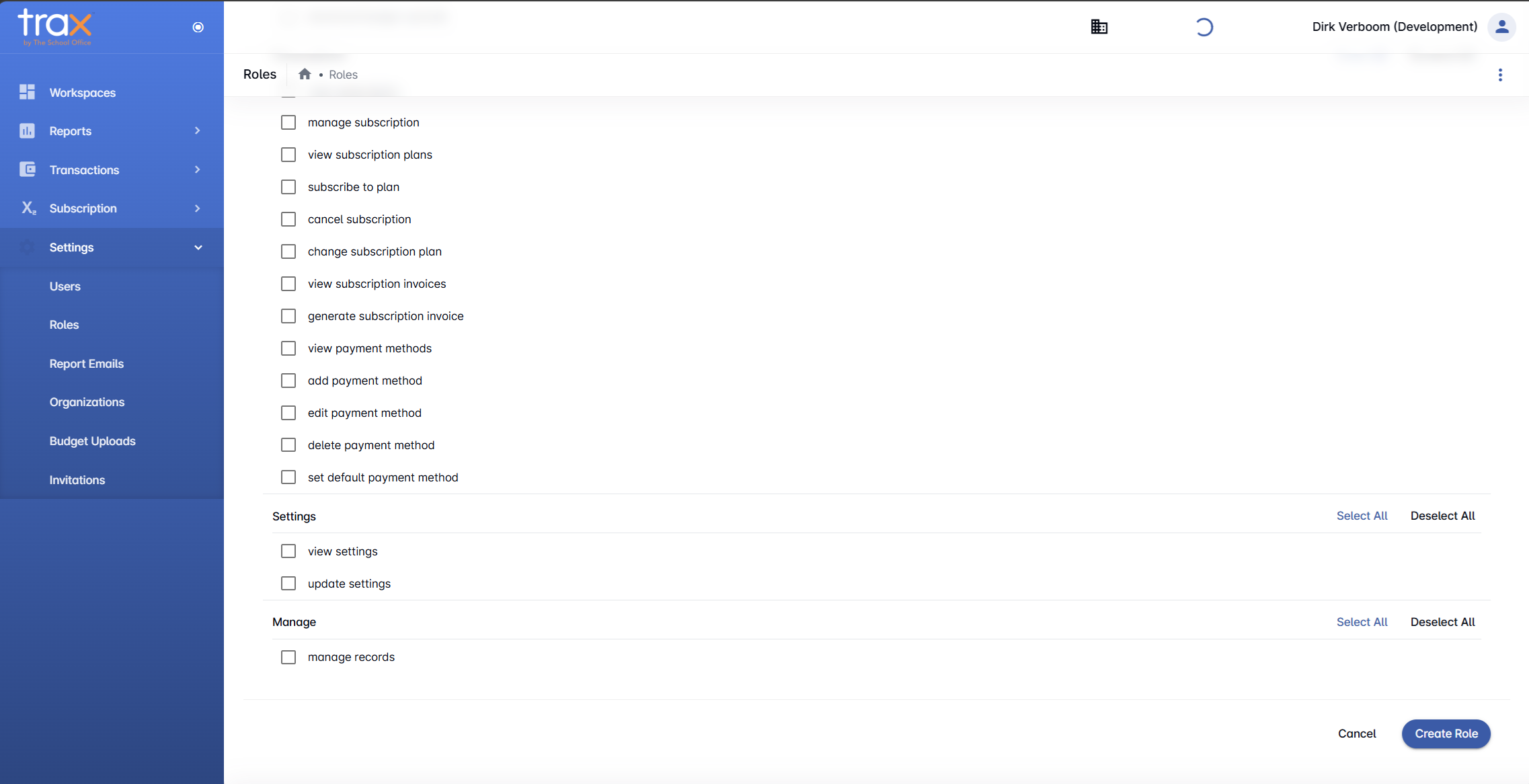The image size is (1529, 784).
Task: Expand the Transactions menu chevron
Action: (198, 169)
